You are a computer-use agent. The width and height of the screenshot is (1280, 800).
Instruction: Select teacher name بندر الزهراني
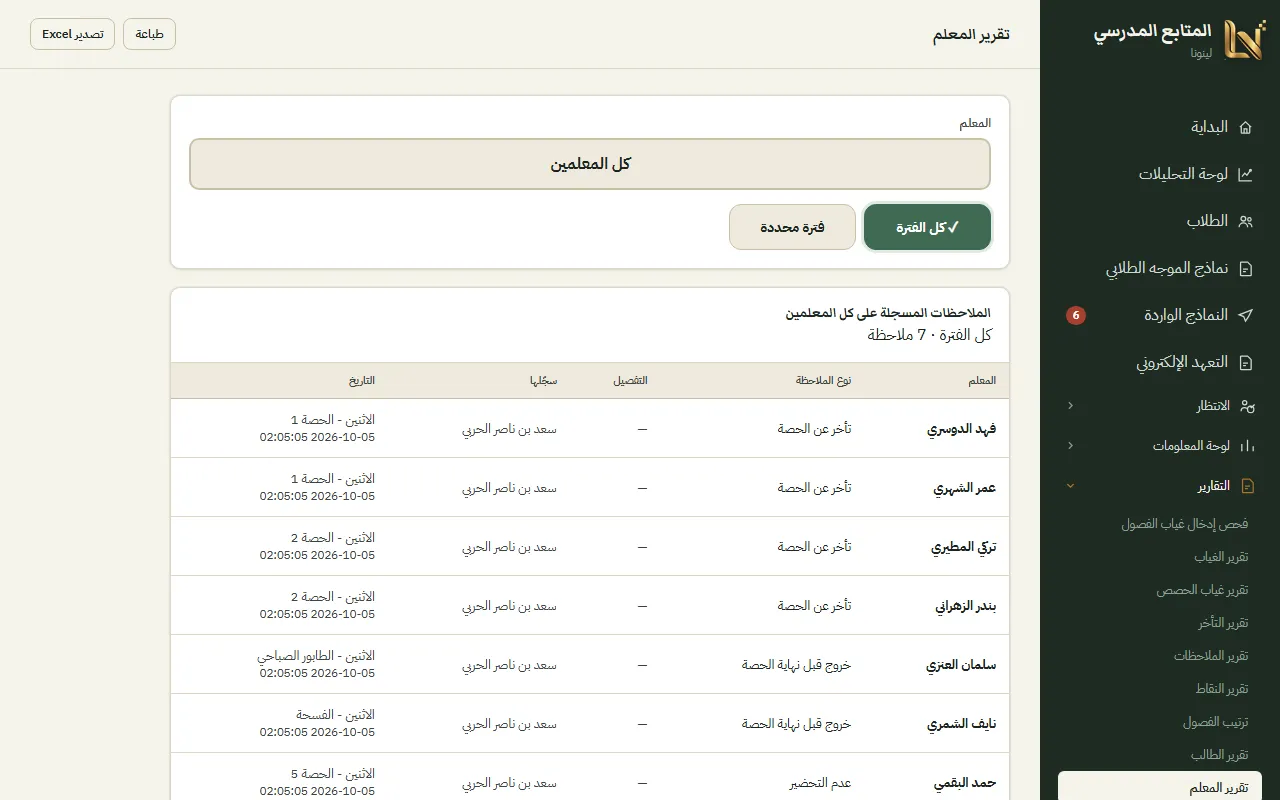click(966, 606)
